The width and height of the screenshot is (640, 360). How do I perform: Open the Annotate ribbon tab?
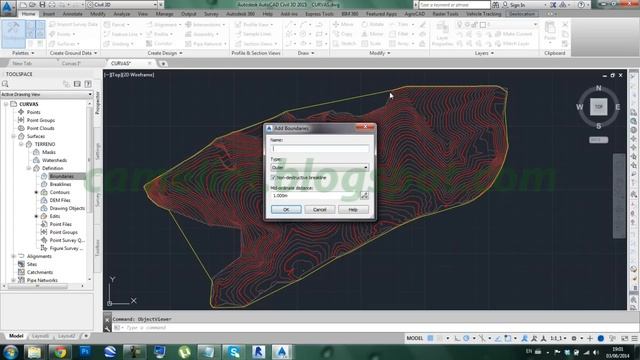(72, 14)
